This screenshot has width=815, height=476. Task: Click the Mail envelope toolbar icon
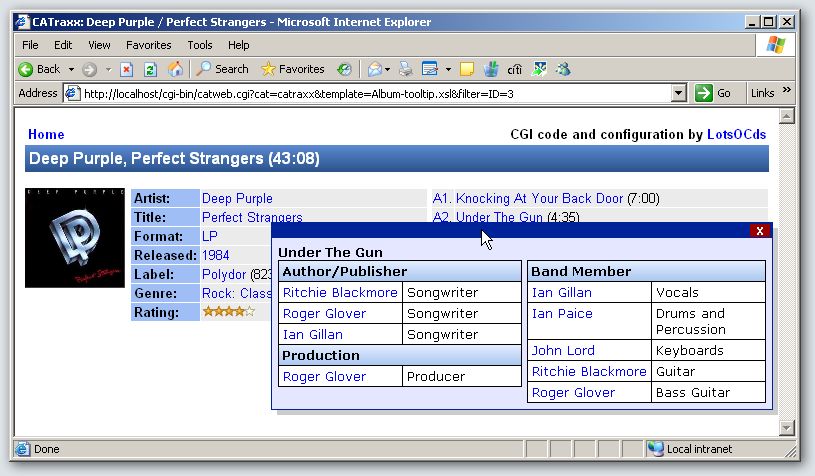[376, 69]
